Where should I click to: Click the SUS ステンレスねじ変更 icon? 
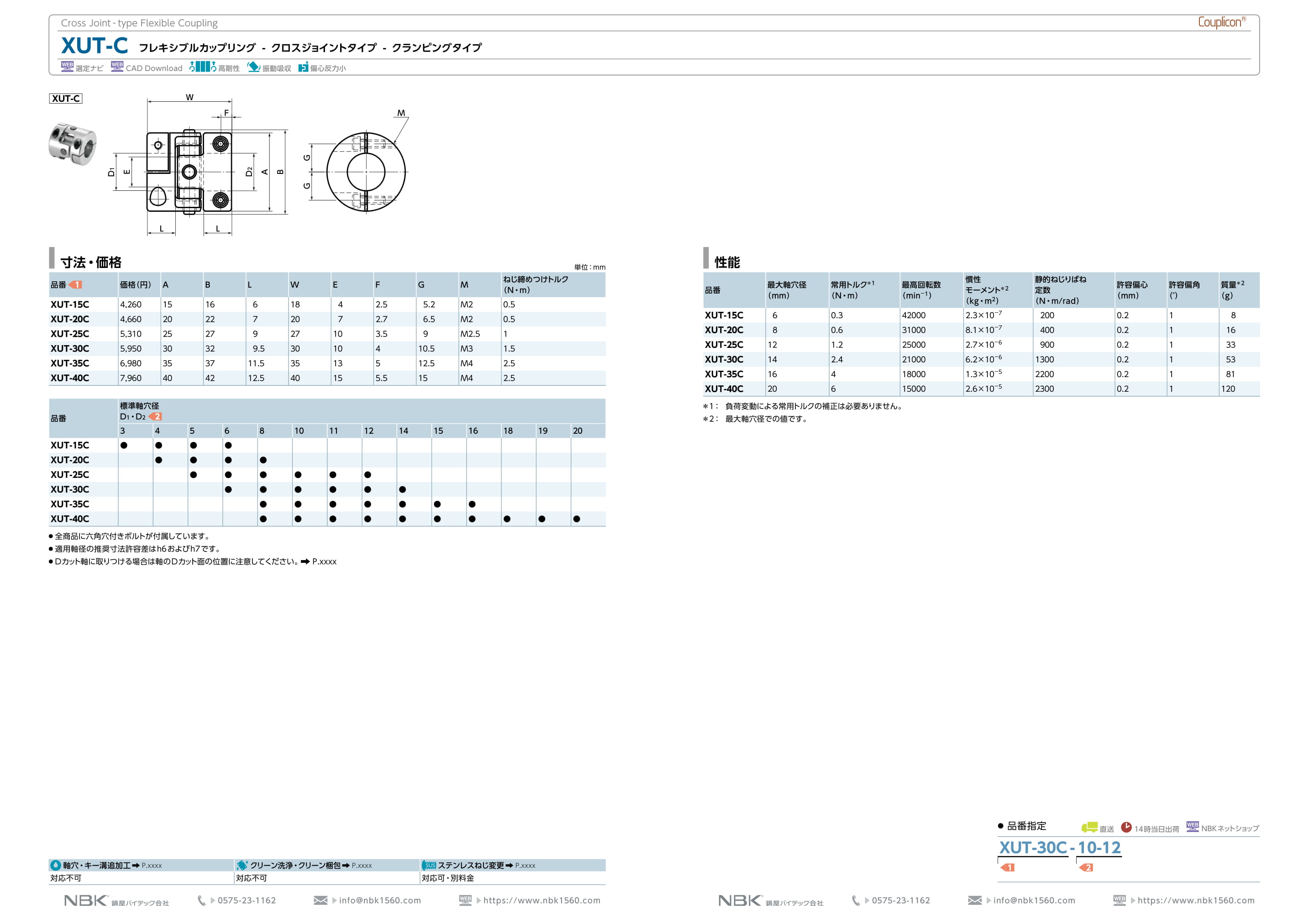pos(429,865)
